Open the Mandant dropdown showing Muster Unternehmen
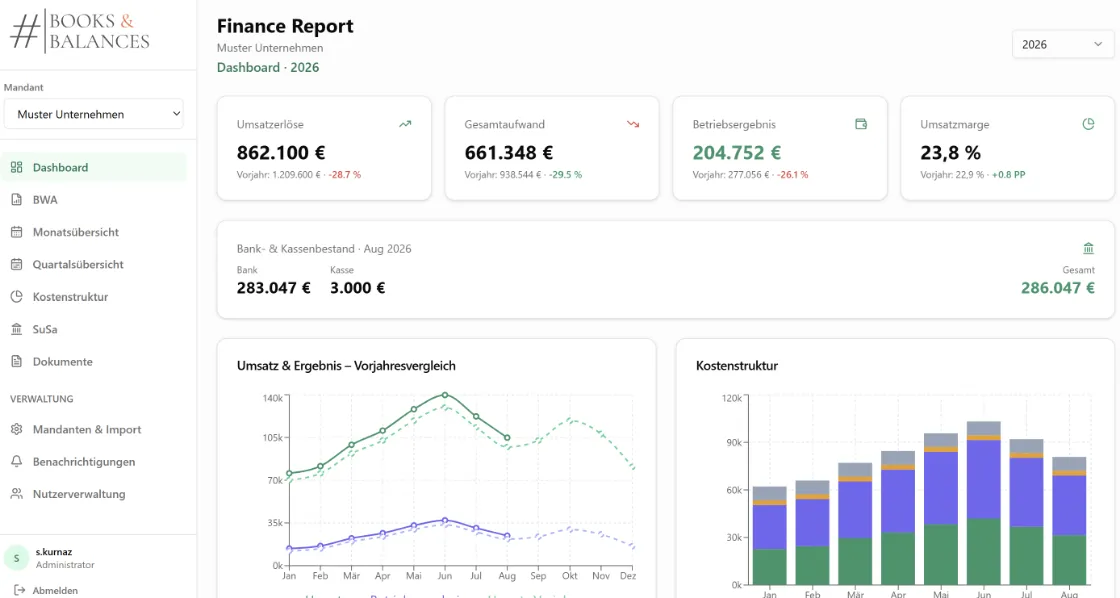This screenshot has width=1120, height=598. pyautogui.click(x=94, y=114)
